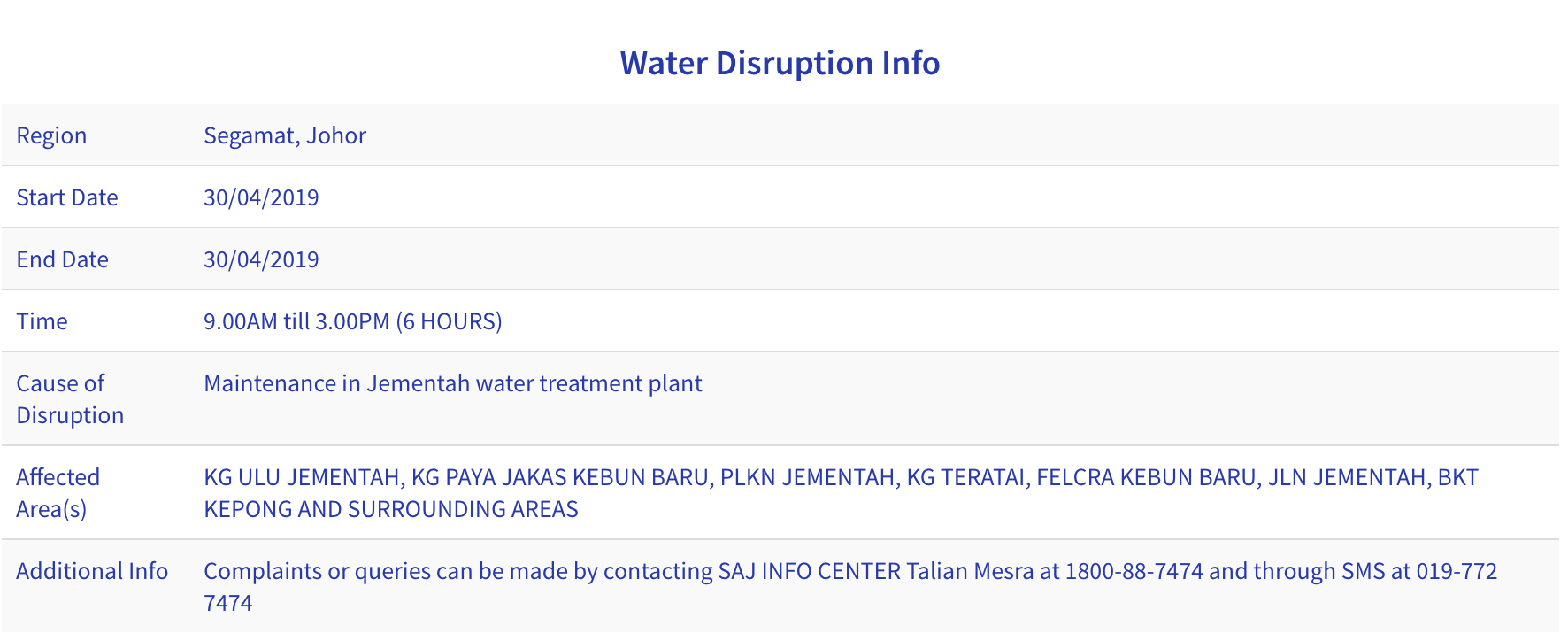Click the SMS number 019-772
Viewport: 1568px width, 641px height.
[1457, 571]
